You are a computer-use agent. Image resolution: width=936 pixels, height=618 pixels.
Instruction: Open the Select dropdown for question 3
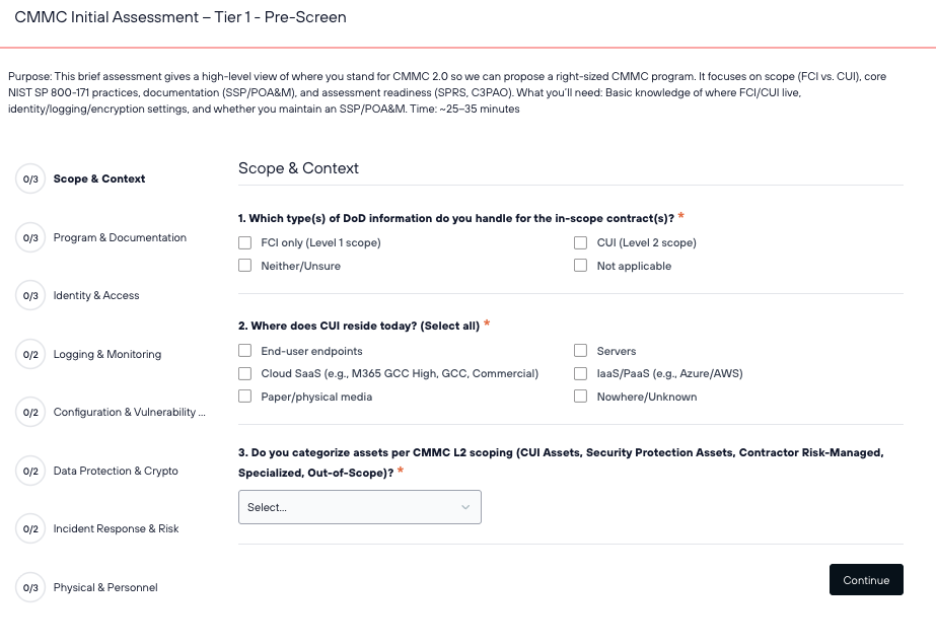(360, 506)
